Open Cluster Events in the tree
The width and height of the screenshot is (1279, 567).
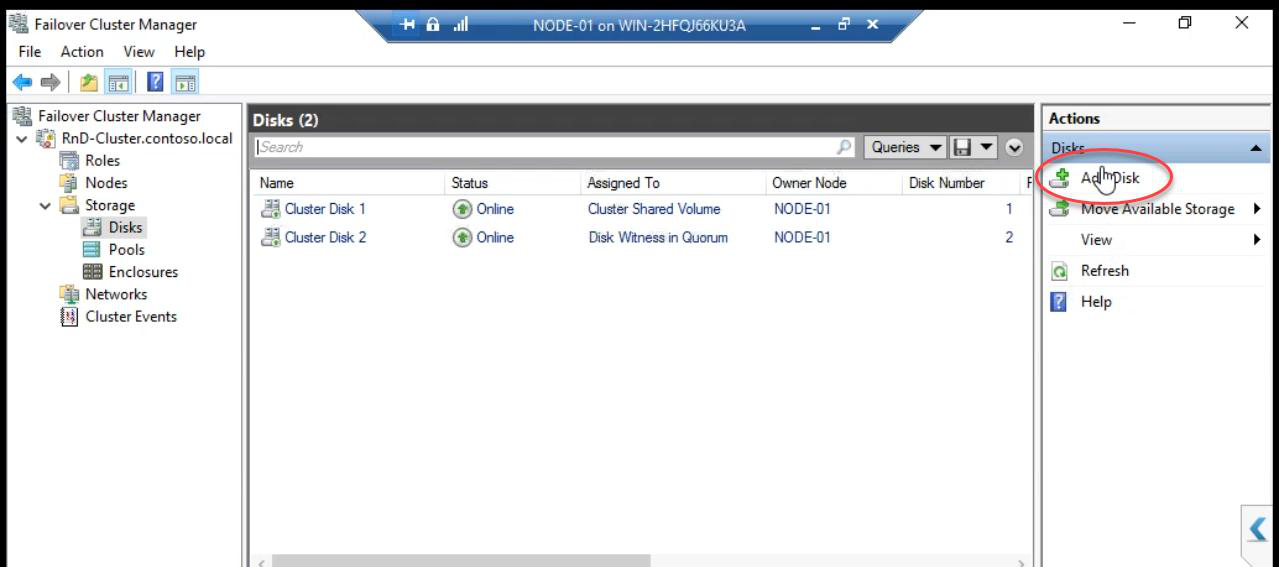(131, 317)
